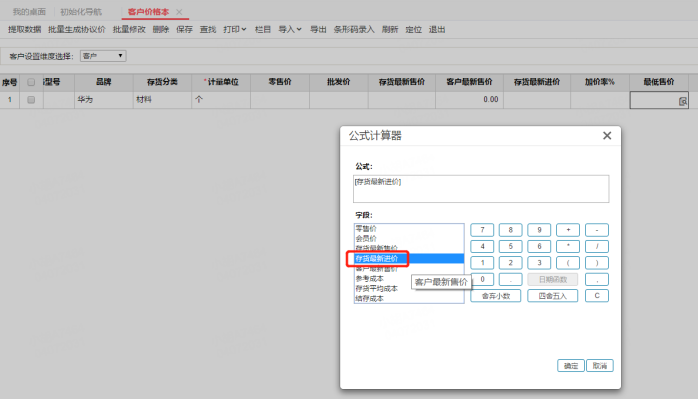Click the C clear key

(x=597, y=295)
